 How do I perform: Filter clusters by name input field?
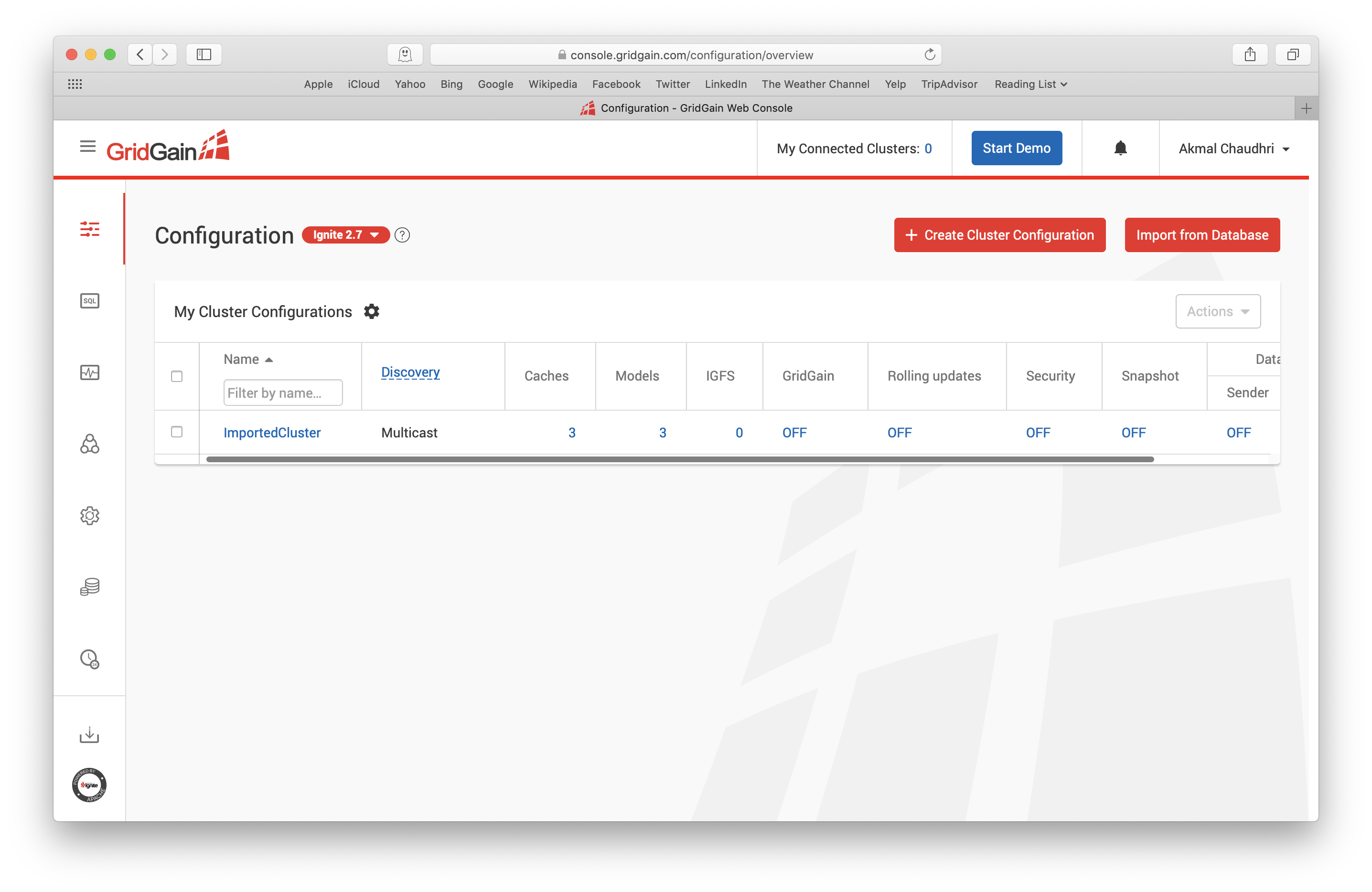pyautogui.click(x=283, y=392)
